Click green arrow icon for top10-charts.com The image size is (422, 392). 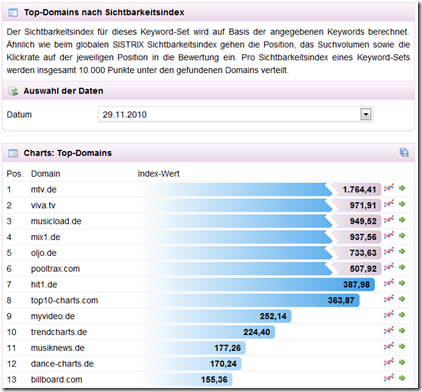coord(402,299)
